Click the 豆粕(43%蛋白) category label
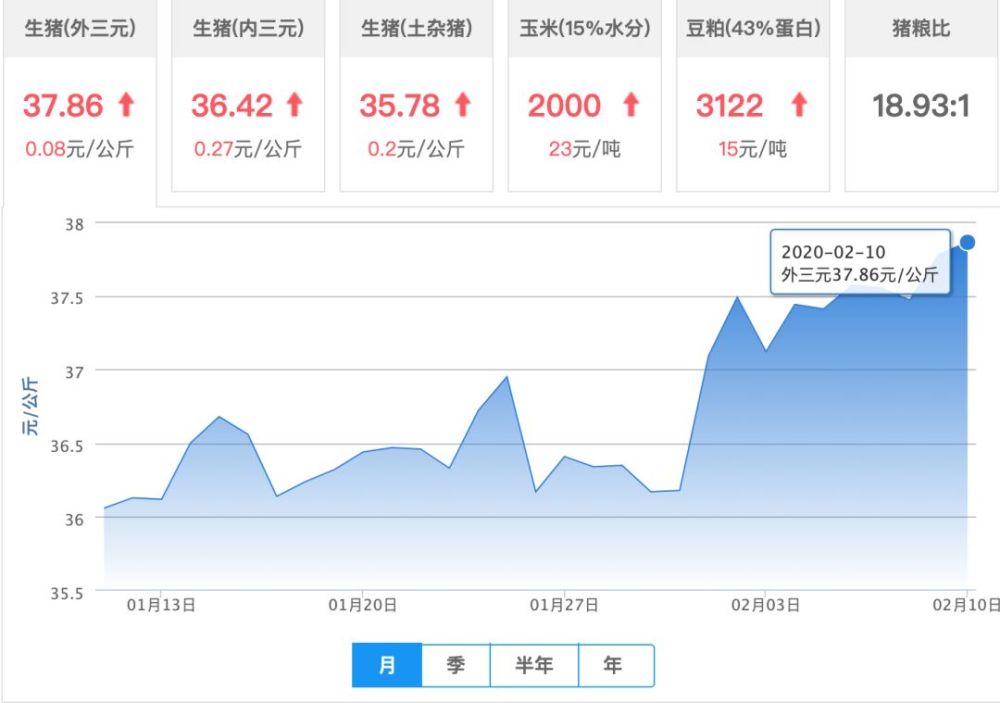 (x=751, y=29)
